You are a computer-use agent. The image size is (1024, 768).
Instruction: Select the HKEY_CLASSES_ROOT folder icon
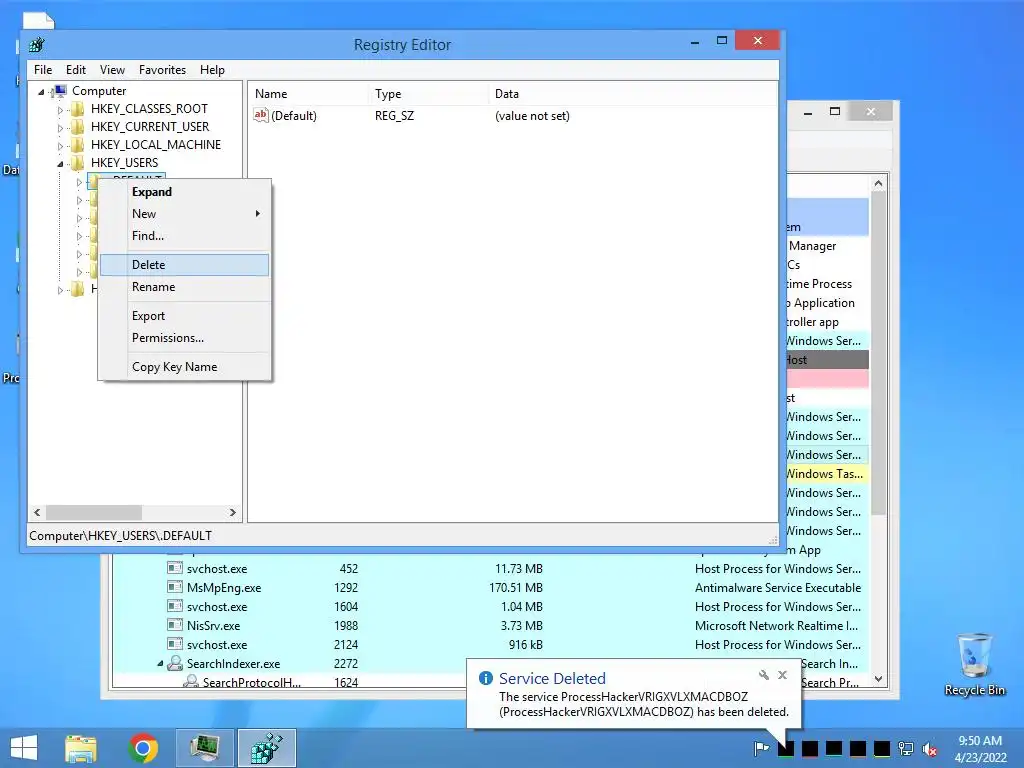click(78, 108)
